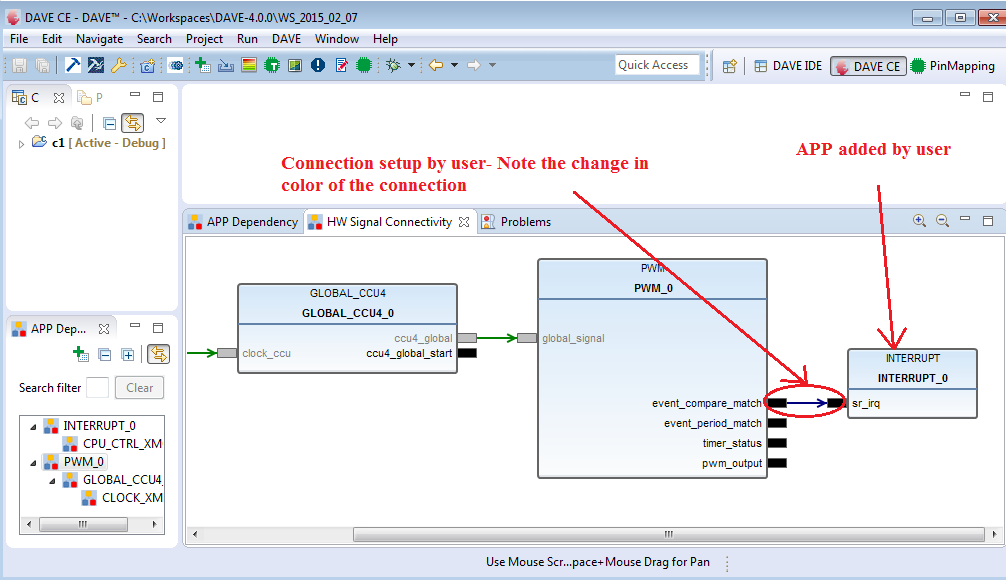1006x580 pixels.
Task: Open the Debug icon dropdown arrow
Action: point(411,65)
